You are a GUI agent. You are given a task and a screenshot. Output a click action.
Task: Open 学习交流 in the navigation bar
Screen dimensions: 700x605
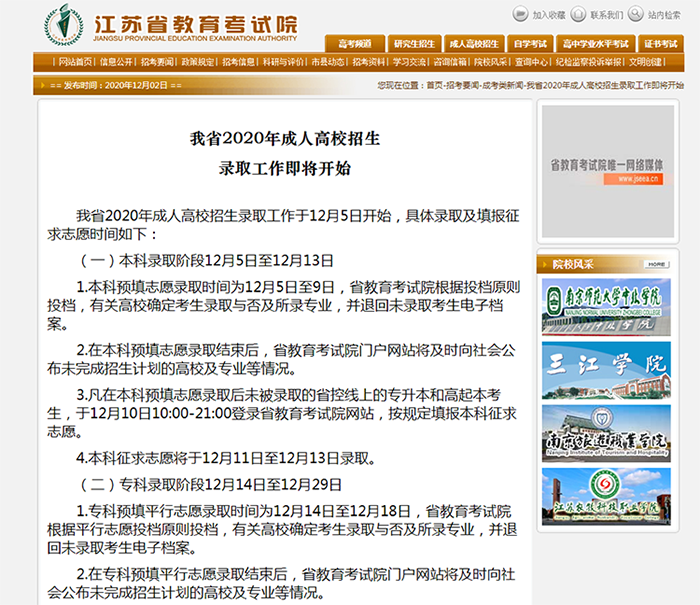click(x=409, y=62)
